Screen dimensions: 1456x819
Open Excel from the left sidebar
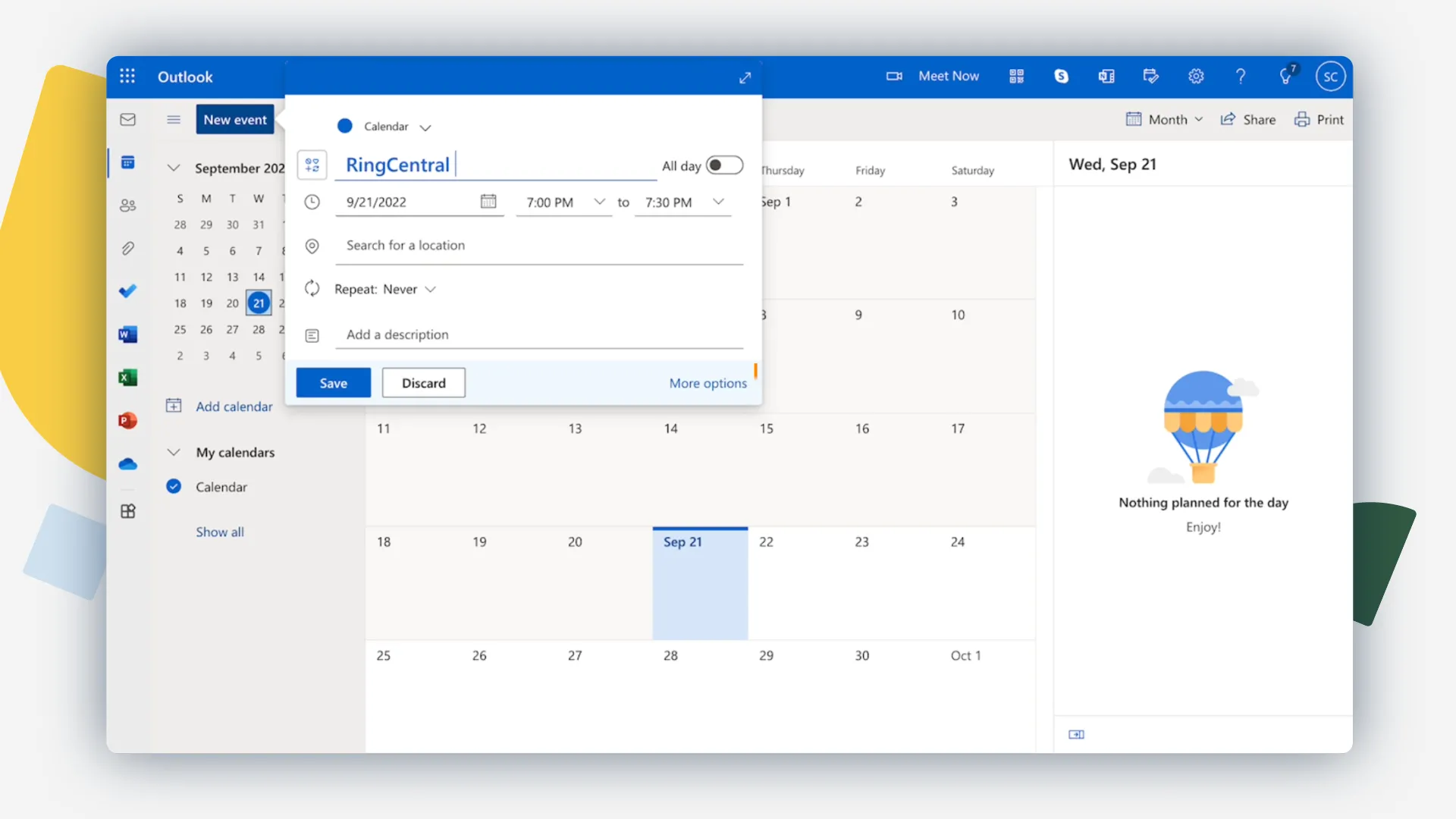point(127,378)
